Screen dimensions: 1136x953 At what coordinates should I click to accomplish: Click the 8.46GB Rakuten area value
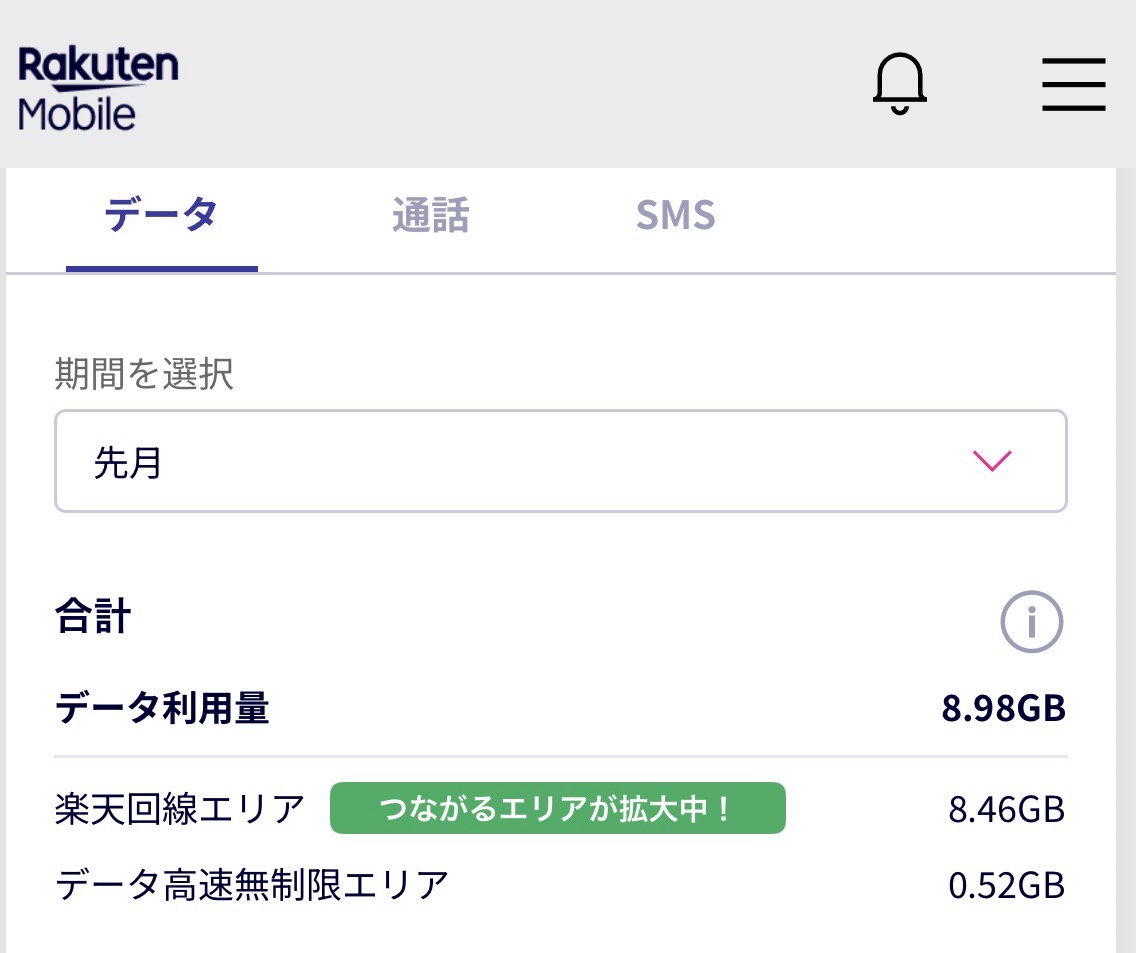pos(1006,808)
